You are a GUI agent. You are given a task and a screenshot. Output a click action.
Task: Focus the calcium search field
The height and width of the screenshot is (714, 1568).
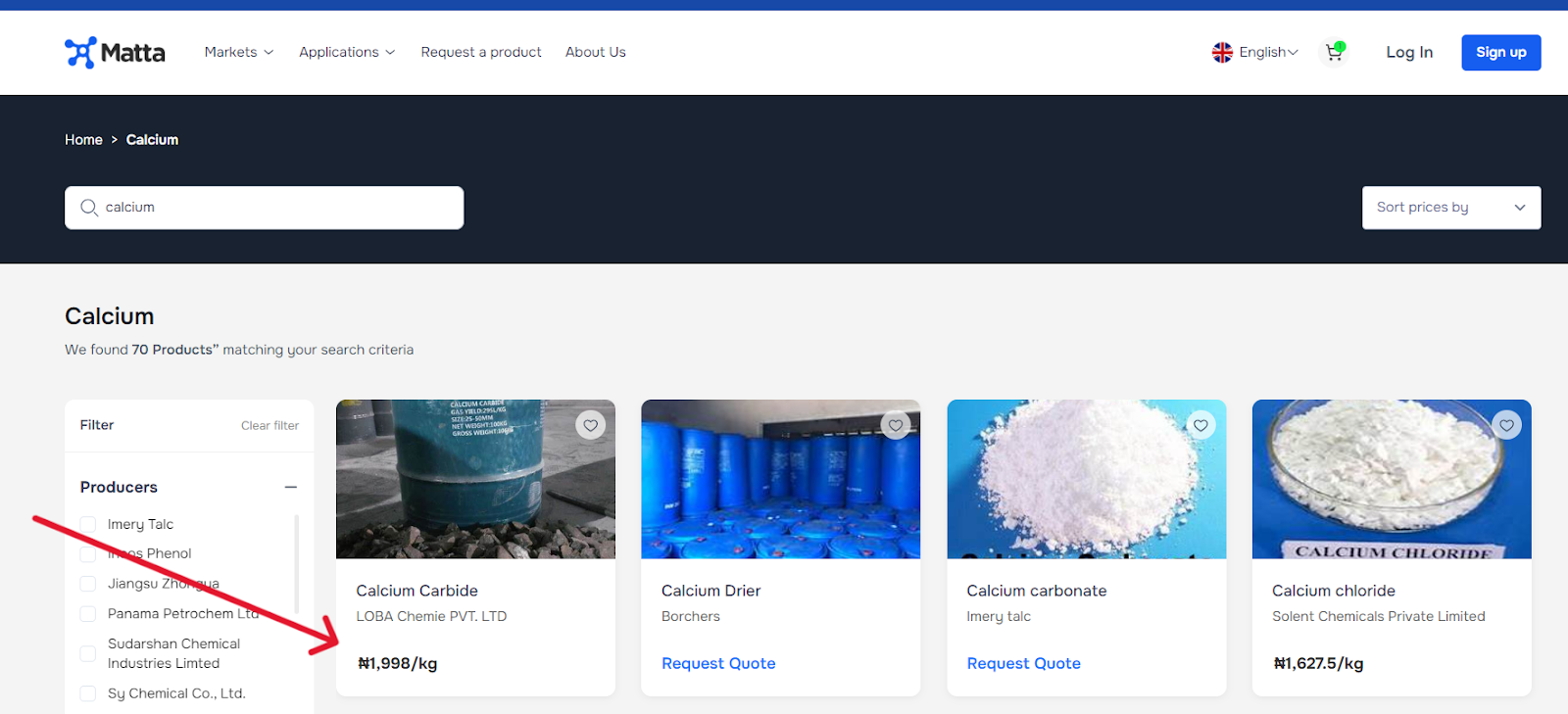coord(265,208)
